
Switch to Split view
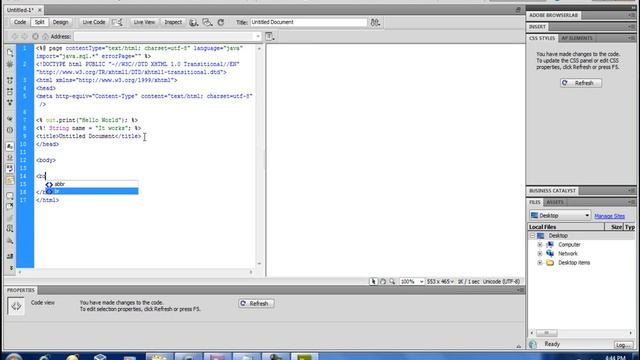point(39,22)
